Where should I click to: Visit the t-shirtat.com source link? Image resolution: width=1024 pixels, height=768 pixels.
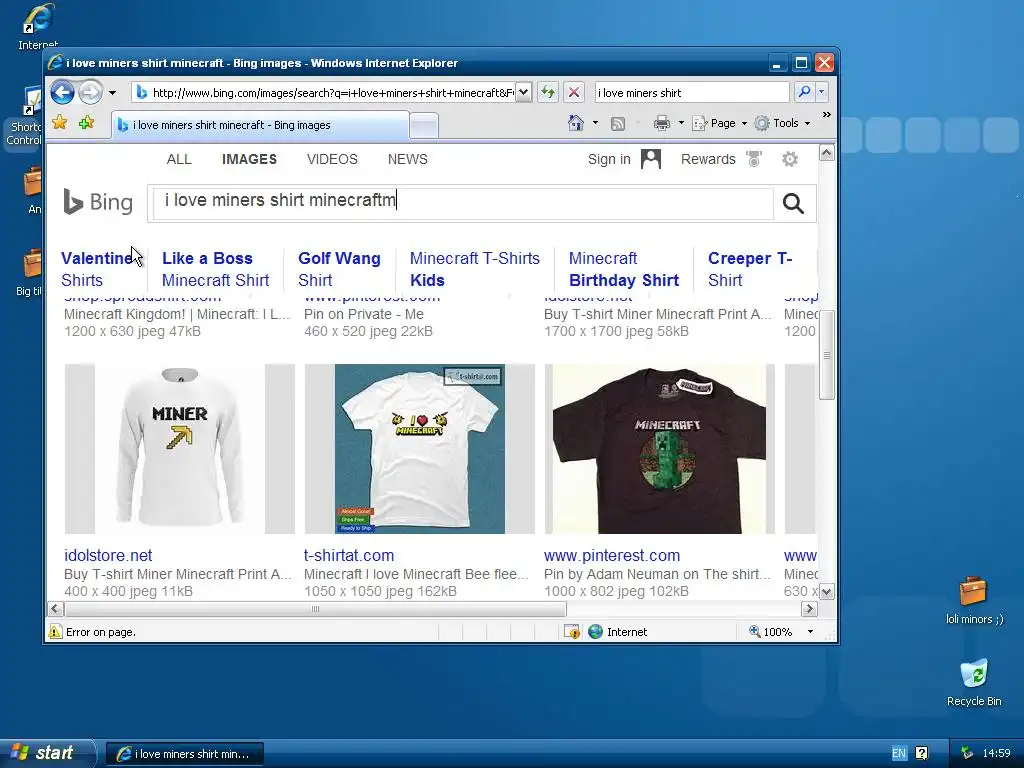349,555
